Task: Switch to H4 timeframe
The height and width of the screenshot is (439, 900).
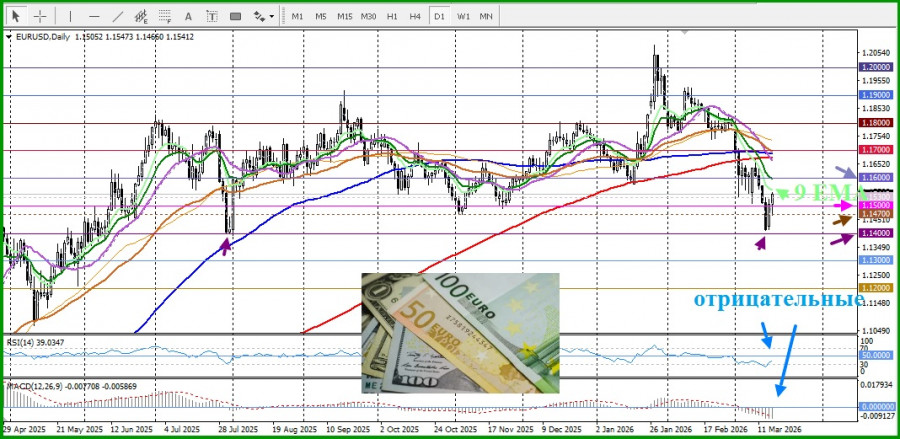Action: click(415, 16)
